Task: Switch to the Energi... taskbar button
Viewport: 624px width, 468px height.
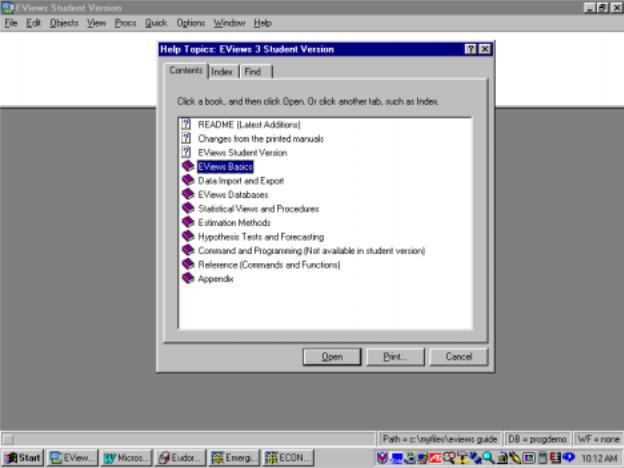Action: tap(234, 458)
